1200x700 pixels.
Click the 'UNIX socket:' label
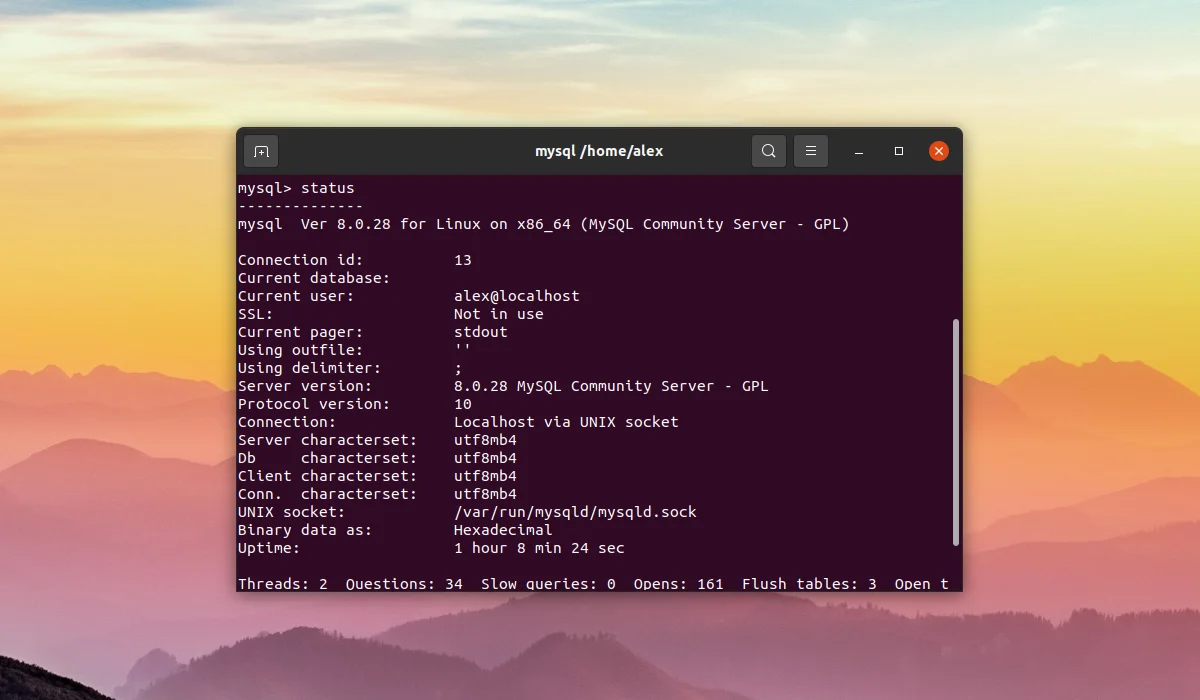pyautogui.click(x=291, y=512)
